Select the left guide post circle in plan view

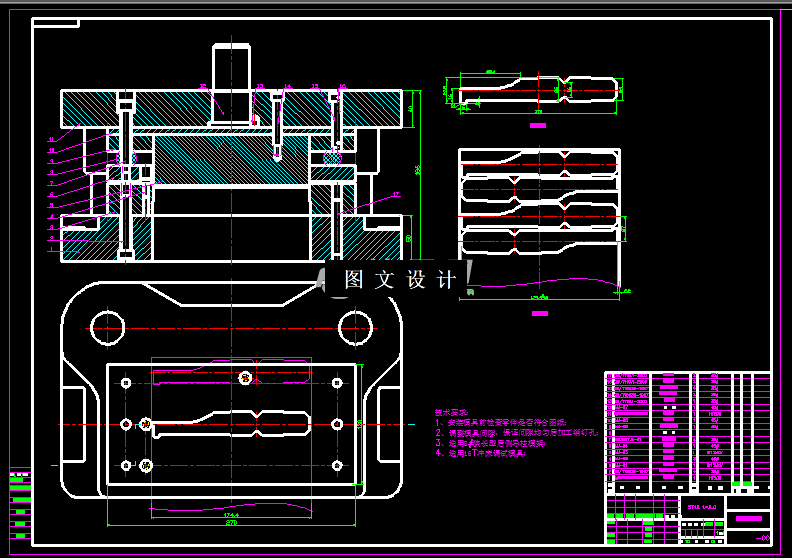click(107, 328)
